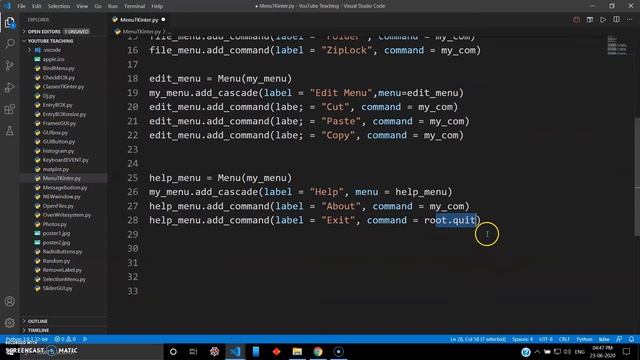
Task: Show hidden system tray icons chevron
Action: (x=537, y=352)
